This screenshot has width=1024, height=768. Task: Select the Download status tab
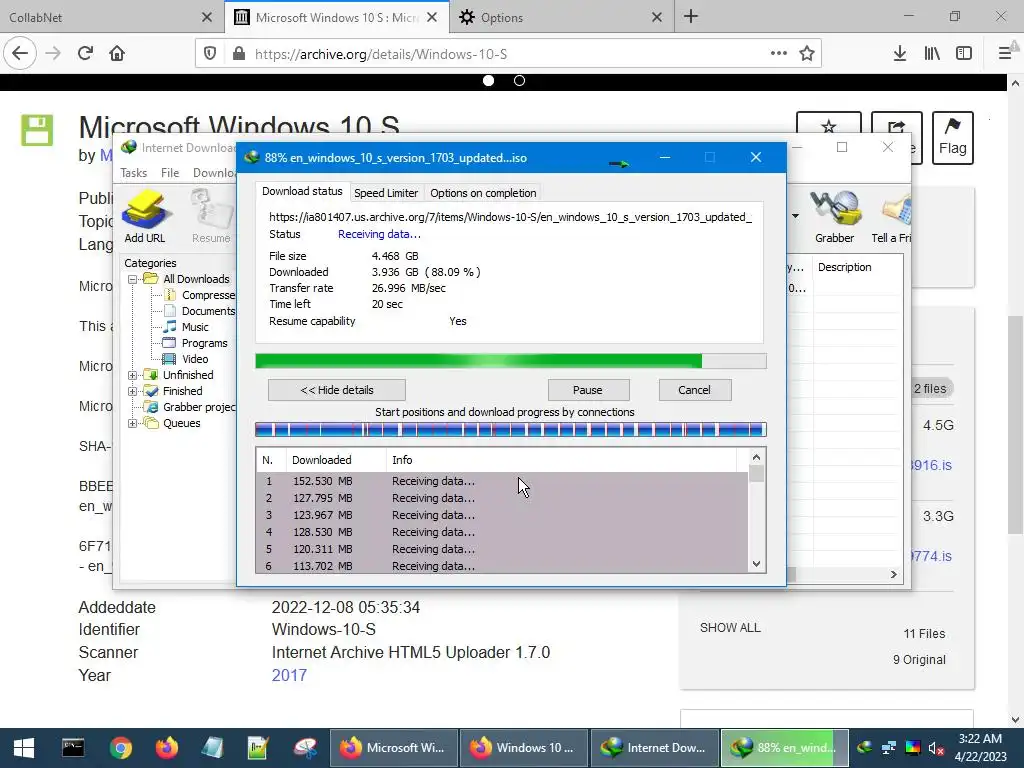[x=302, y=191]
